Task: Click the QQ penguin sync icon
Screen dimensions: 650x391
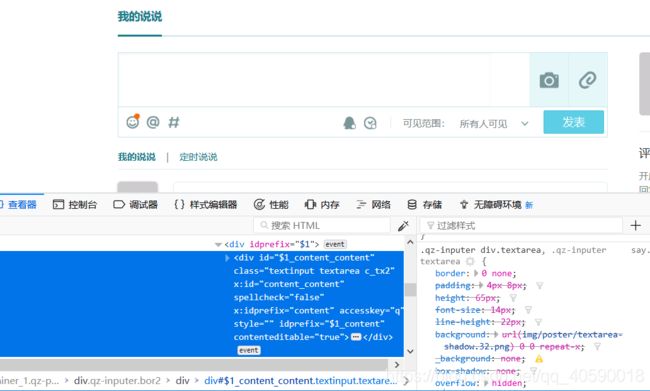Action: pyautogui.click(x=349, y=123)
